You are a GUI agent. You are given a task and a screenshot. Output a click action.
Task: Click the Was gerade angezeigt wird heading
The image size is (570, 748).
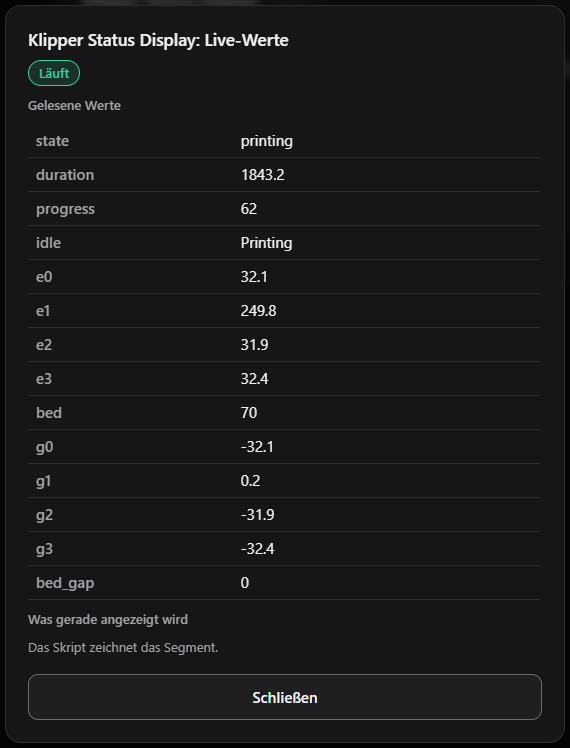point(108,619)
